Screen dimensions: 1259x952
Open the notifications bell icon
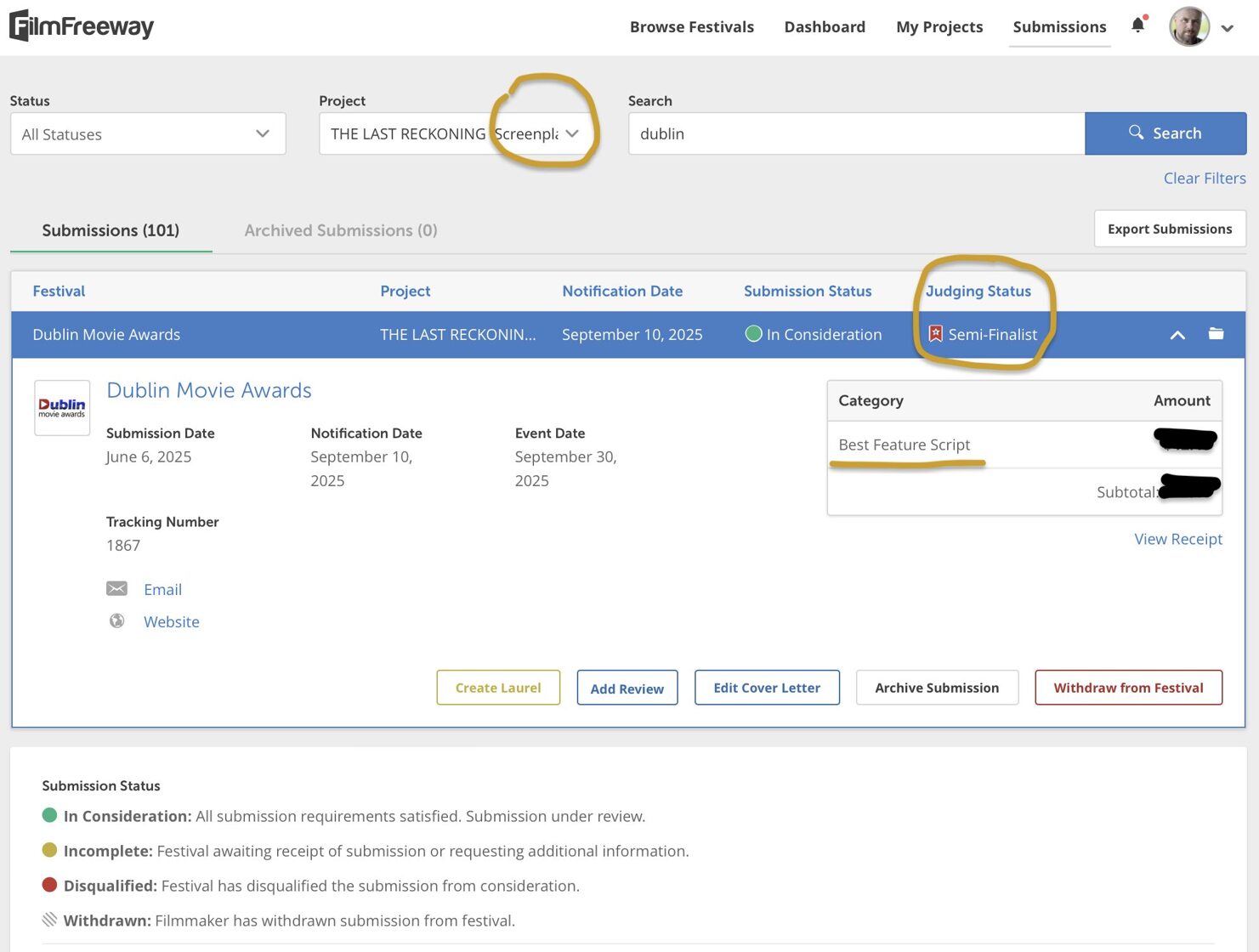1137,25
